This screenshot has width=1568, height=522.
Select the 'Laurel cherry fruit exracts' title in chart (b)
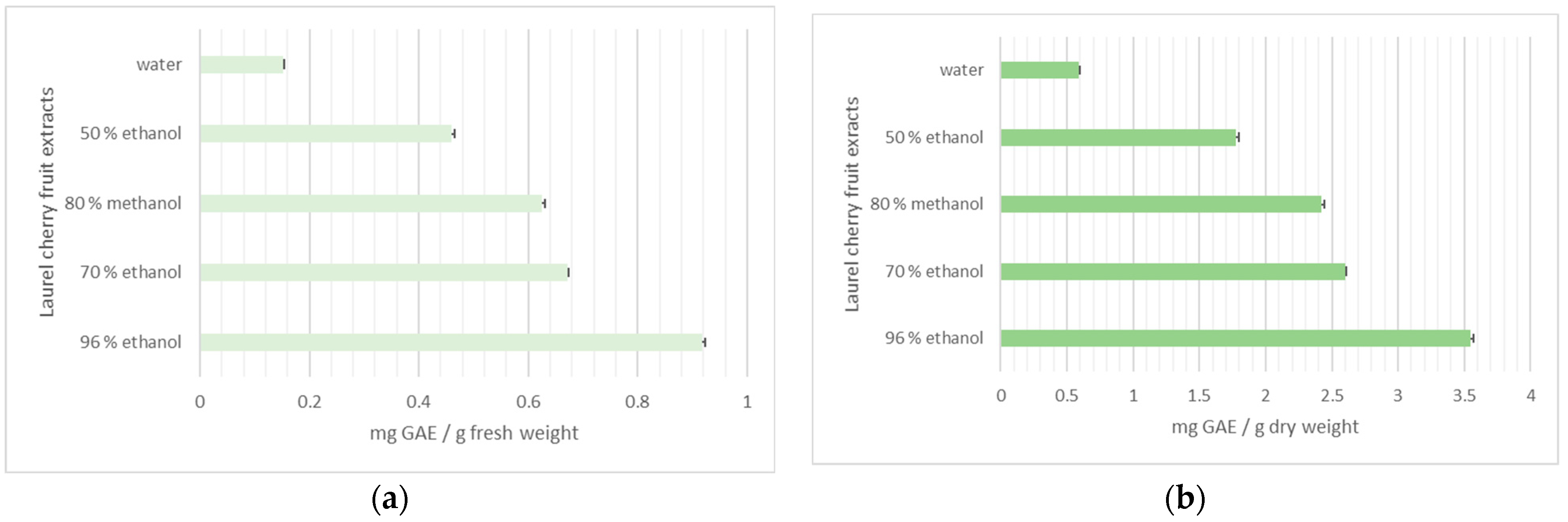point(852,205)
